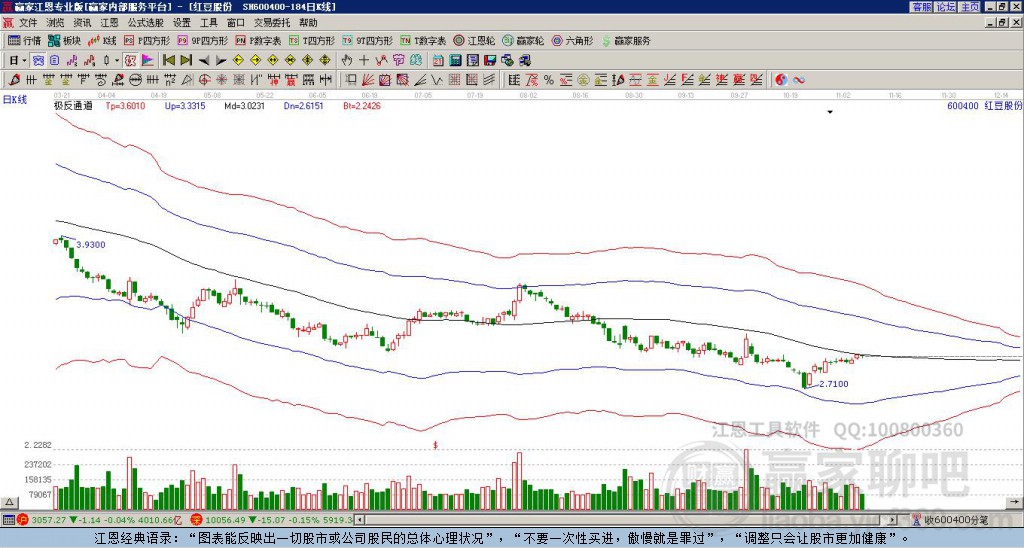
Task: Click the 客服 customer service button
Action: click(922, 7)
